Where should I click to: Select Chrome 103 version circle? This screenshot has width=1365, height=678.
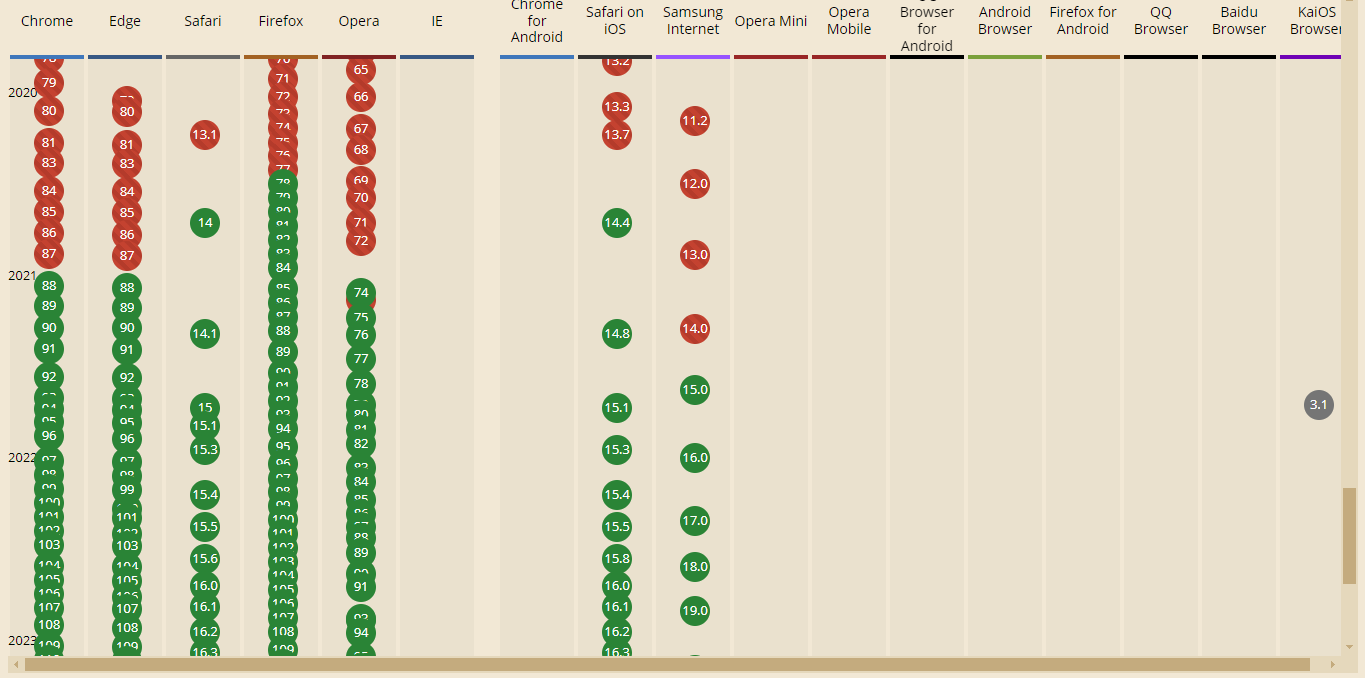(x=49, y=545)
